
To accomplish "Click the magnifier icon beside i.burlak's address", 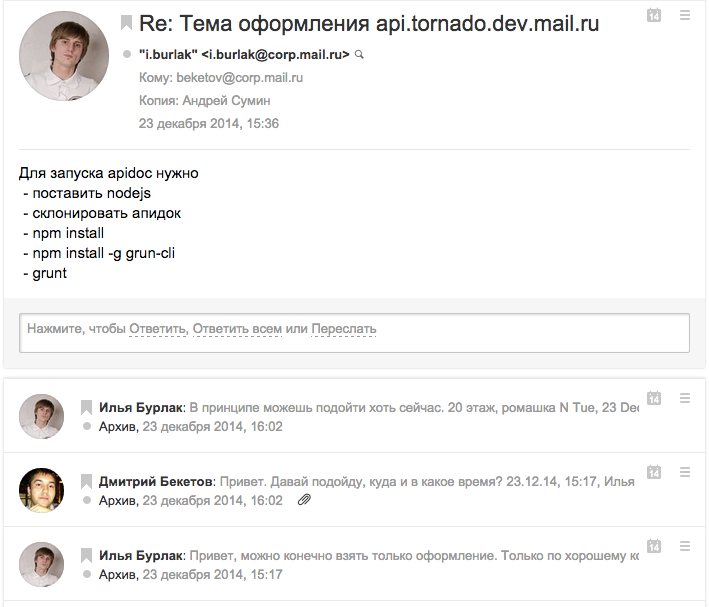I will click(x=360, y=55).
